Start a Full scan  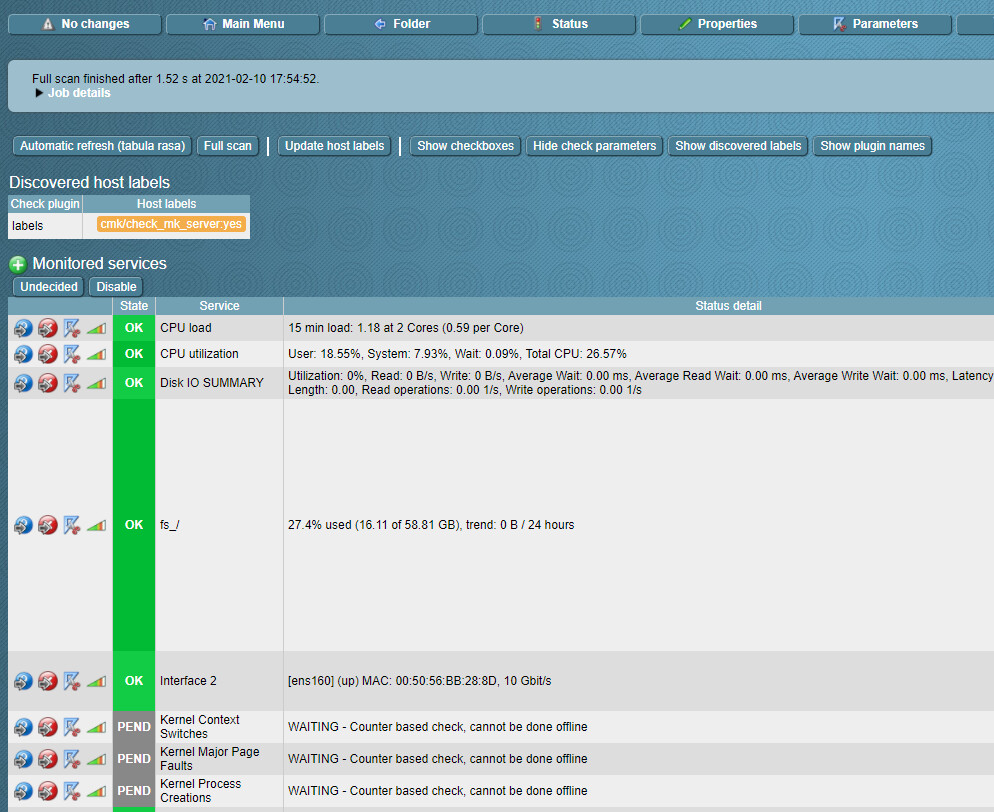point(227,145)
